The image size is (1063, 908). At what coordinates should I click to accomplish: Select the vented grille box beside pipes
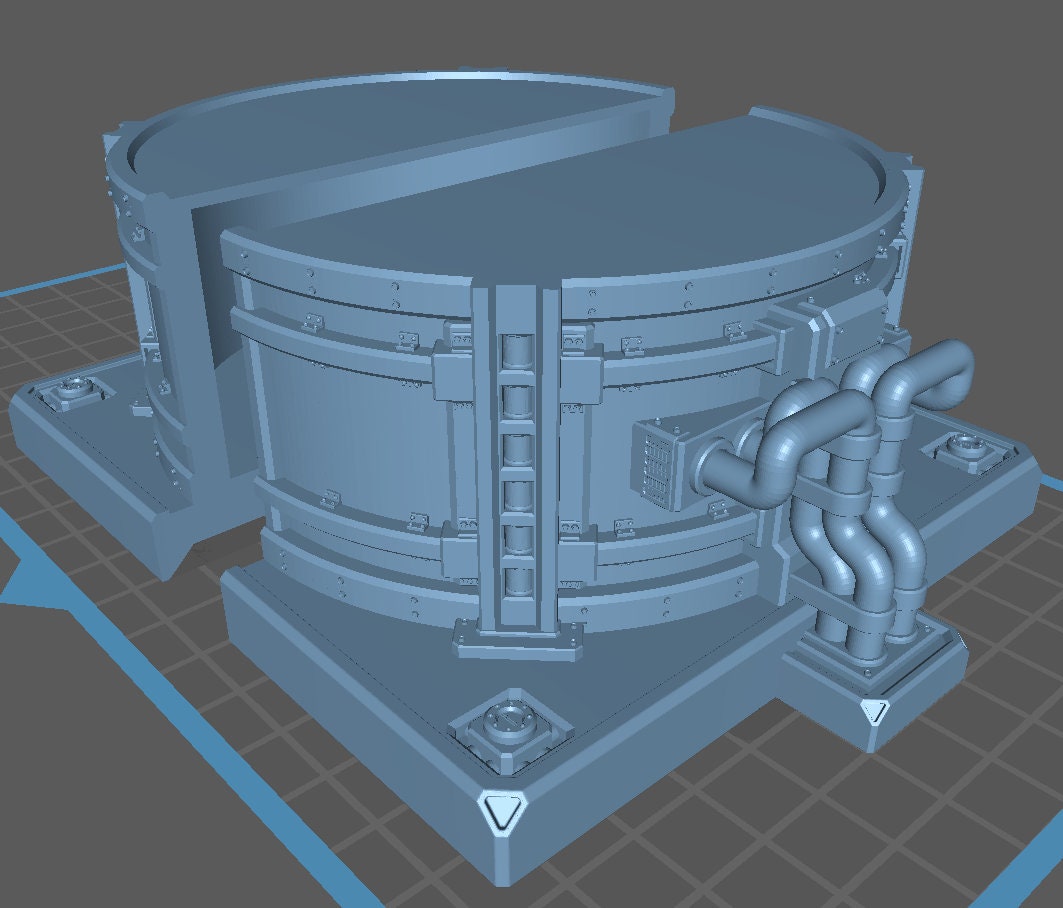[656, 461]
